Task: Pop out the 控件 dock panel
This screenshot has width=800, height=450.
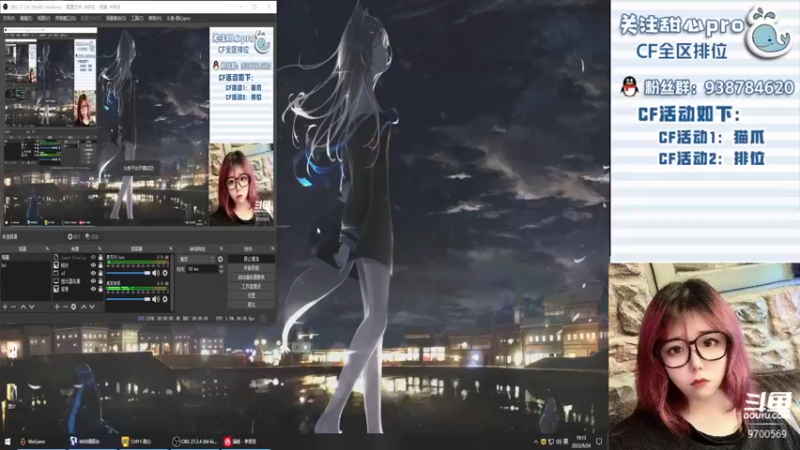Action: 272,248
